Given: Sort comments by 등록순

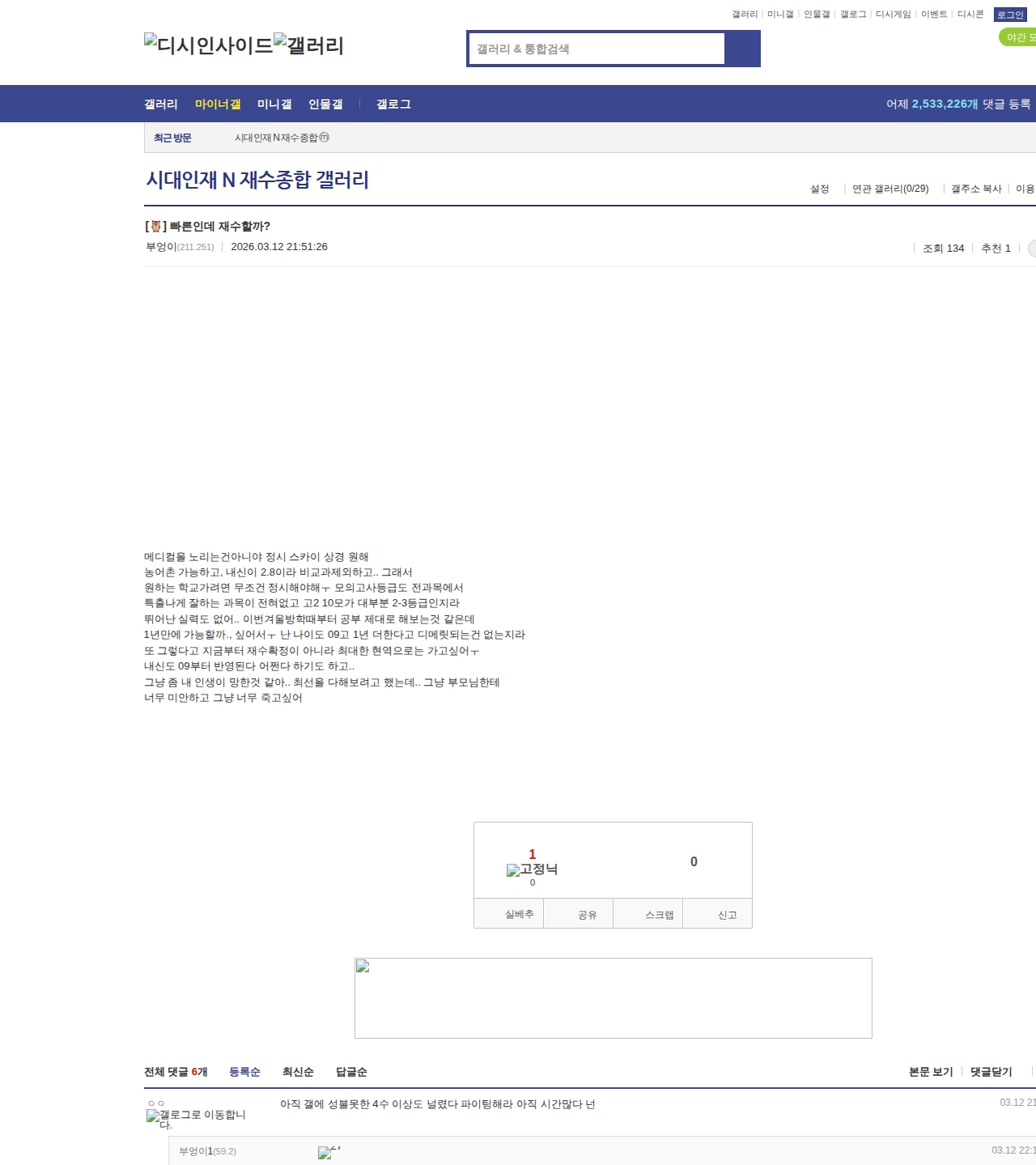Looking at the screenshot, I should [244, 1072].
